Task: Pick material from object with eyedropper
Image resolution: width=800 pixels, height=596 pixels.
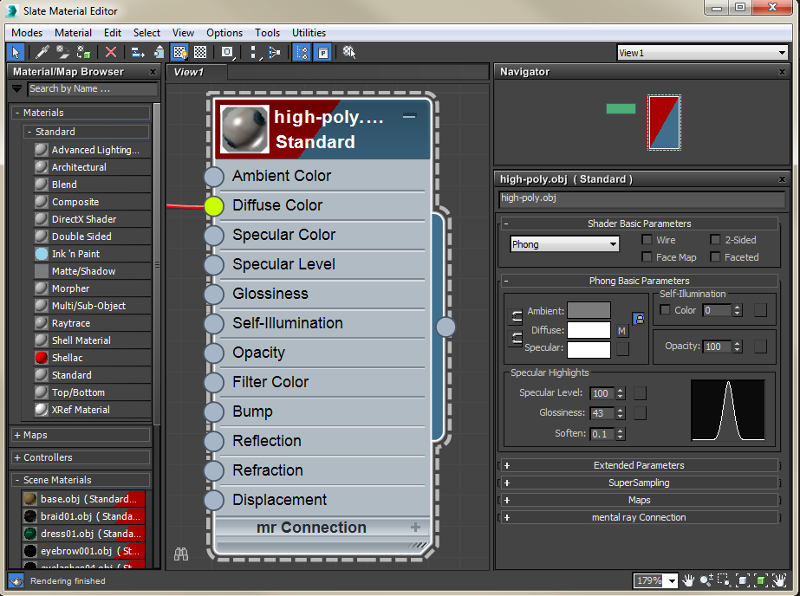Action: [x=42, y=52]
